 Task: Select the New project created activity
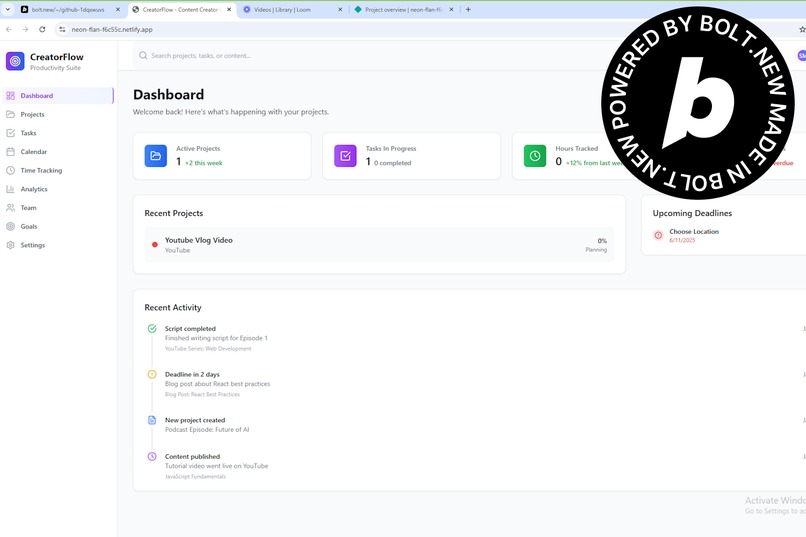[207, 424]
